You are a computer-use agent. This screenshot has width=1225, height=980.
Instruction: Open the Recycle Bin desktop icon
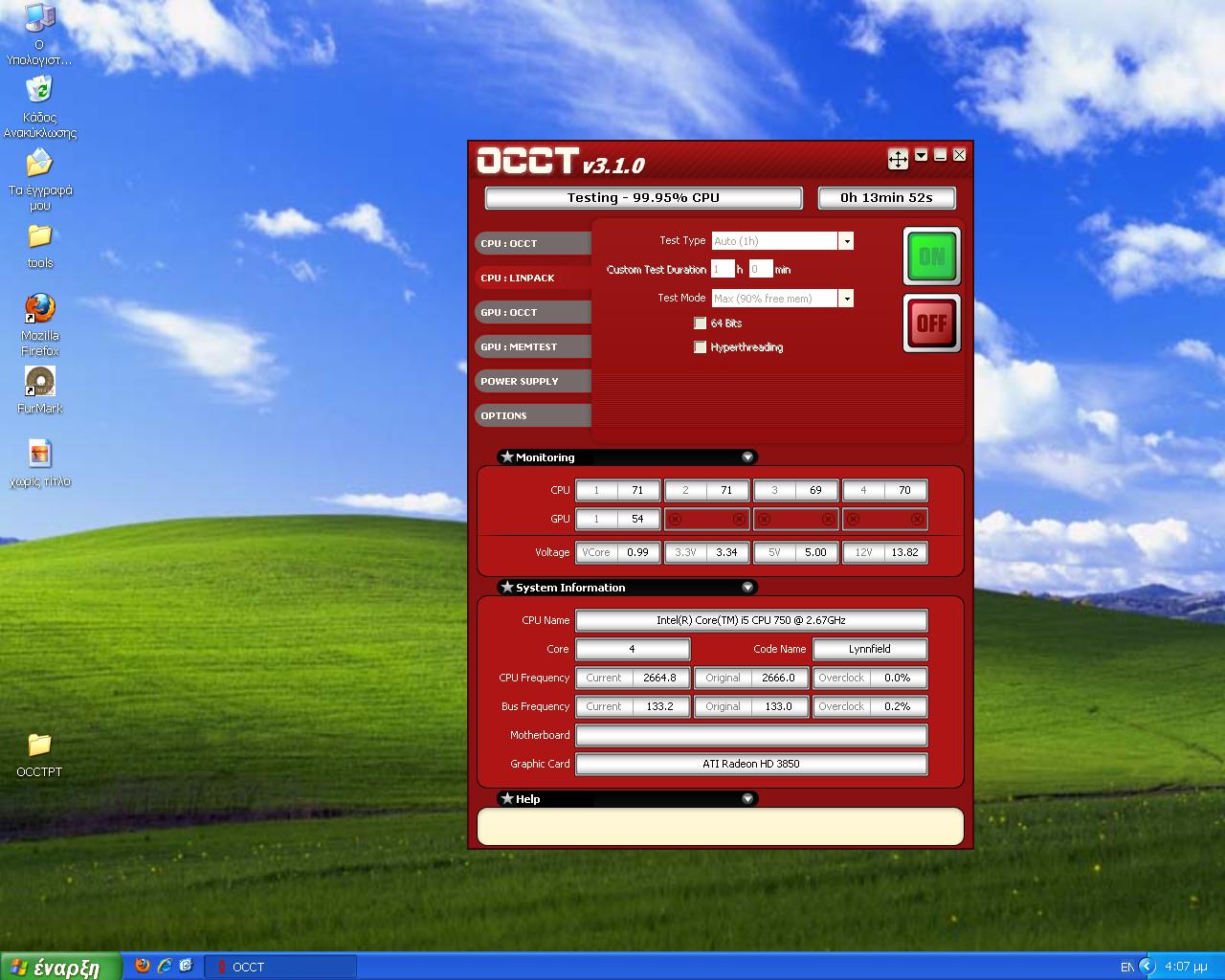point(39,107)
